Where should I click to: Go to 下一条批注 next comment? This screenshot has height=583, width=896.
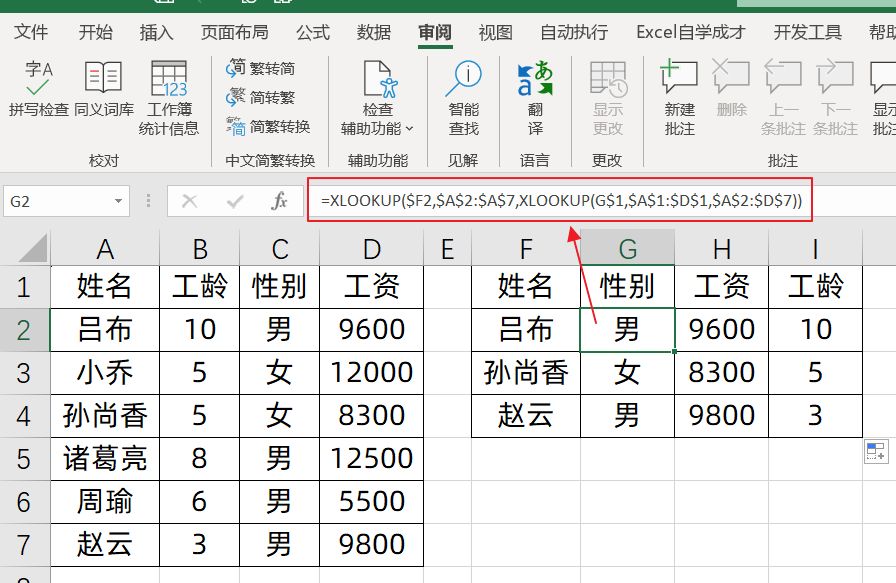click(x=835, y=97)
